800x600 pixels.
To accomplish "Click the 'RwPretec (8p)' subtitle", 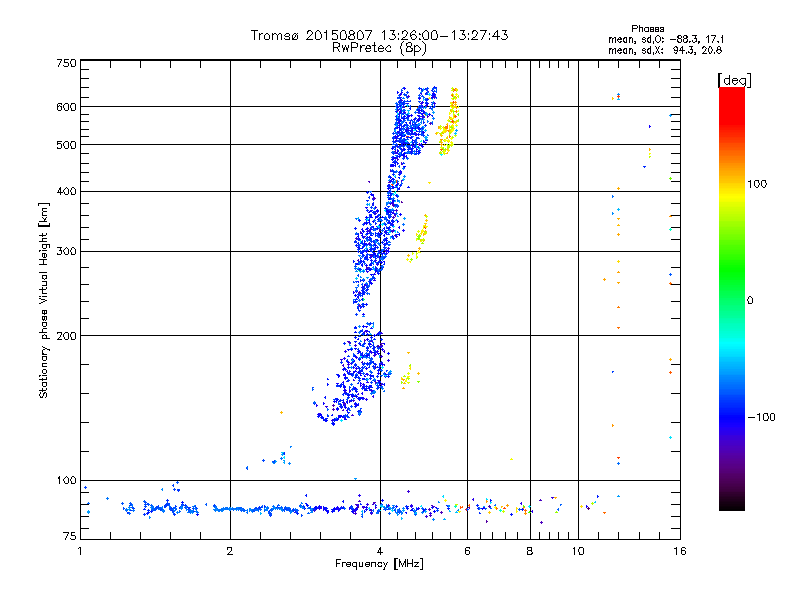I will (x=379, y=48).
